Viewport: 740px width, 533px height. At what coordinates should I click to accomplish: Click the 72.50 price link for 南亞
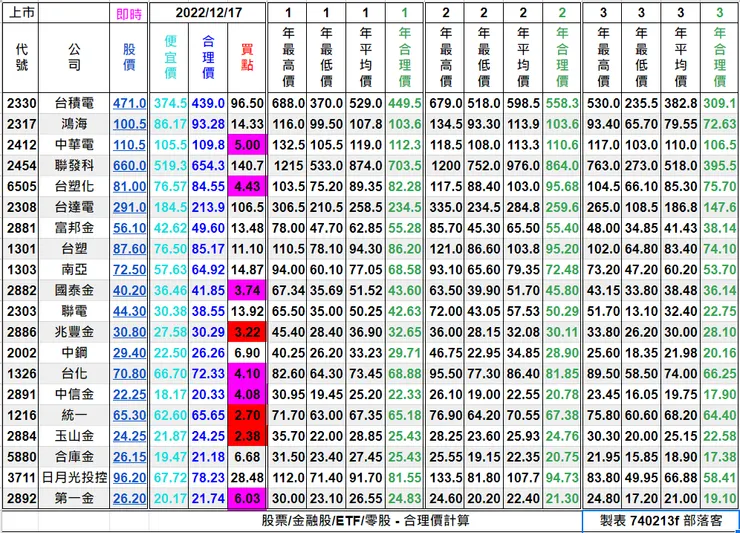(129, 270)
